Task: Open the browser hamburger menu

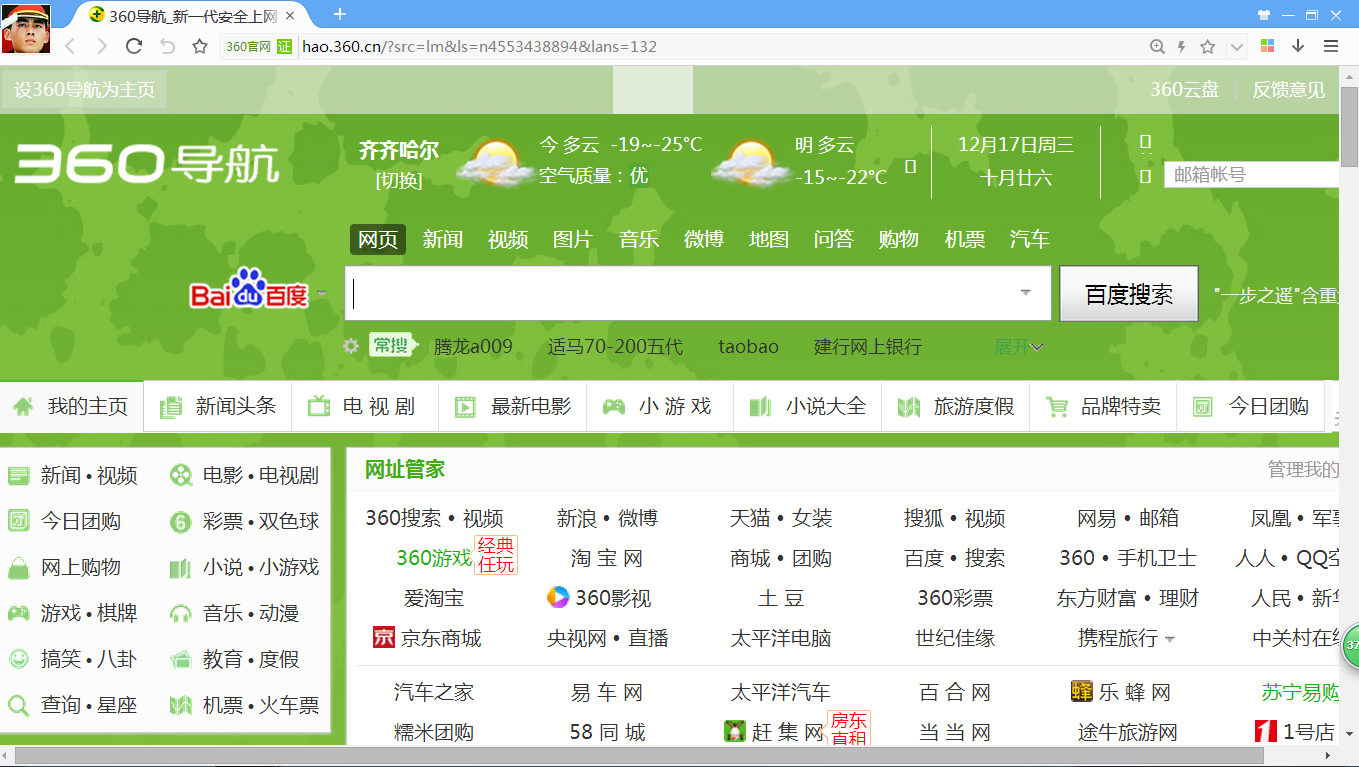Action: click(1331, 46)
